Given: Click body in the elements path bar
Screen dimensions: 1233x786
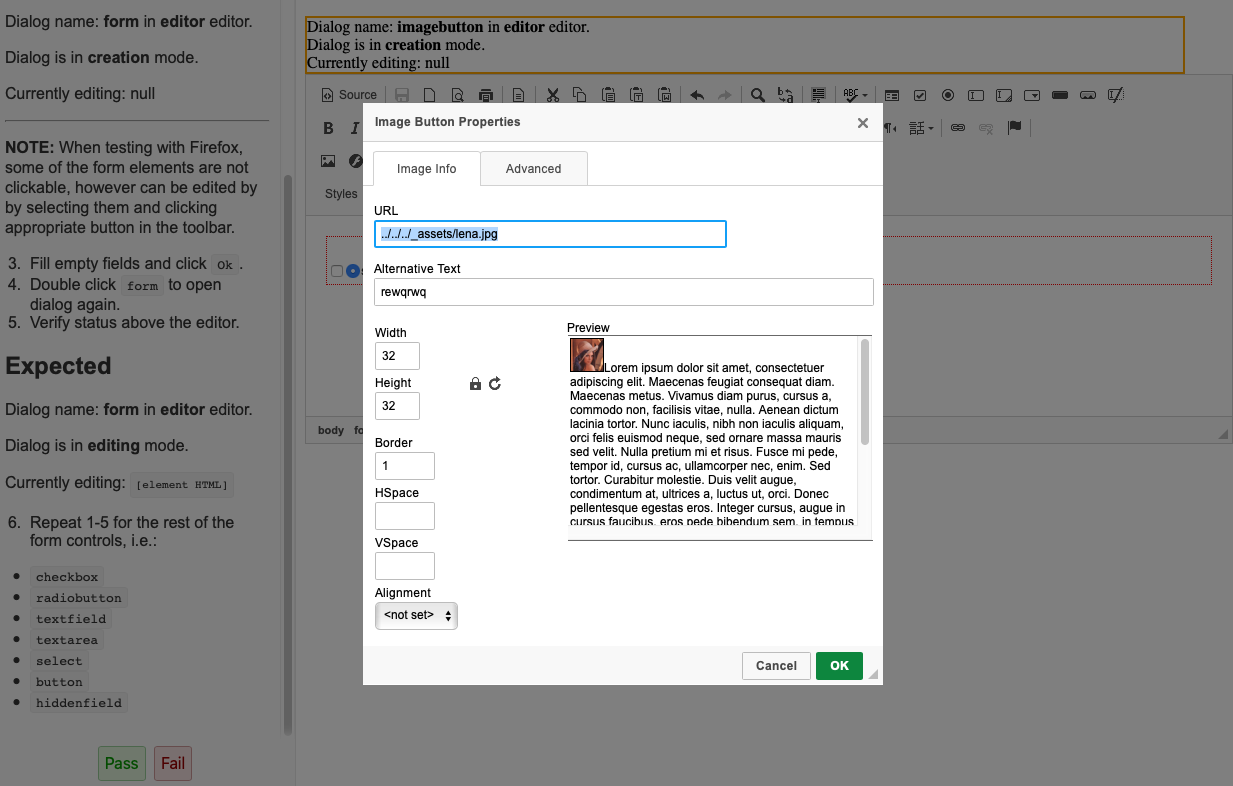Looking at the screenshot, I should [x=331, y=431].
